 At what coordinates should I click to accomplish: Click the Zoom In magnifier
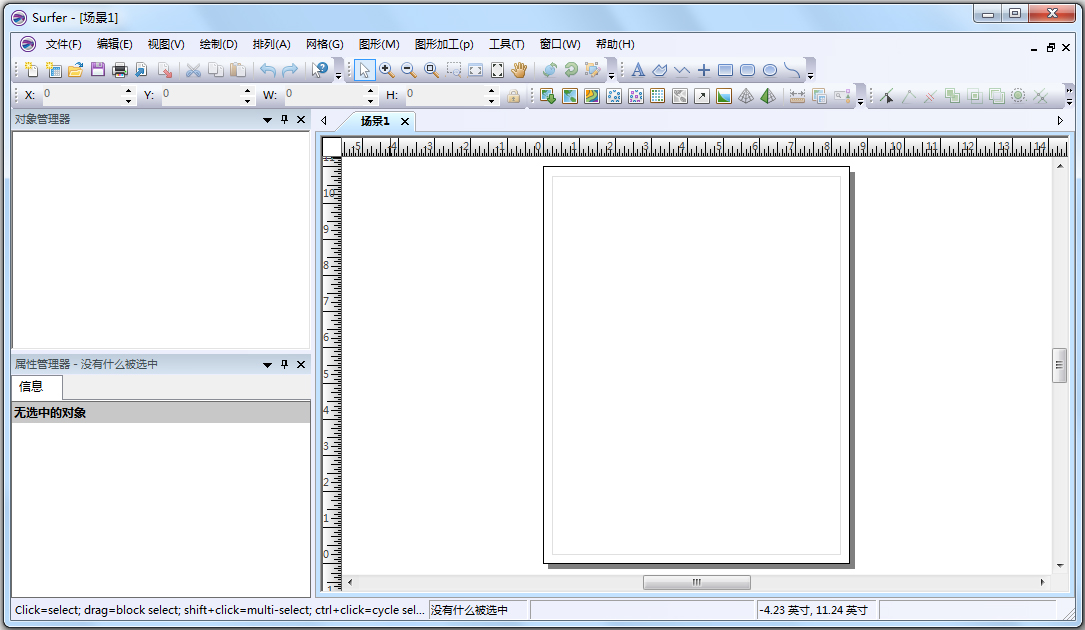click(387, 69)
